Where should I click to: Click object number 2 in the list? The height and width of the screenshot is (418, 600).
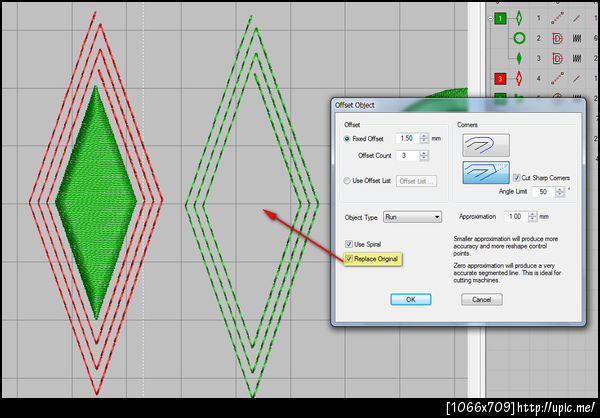click(x=538, y=38)
